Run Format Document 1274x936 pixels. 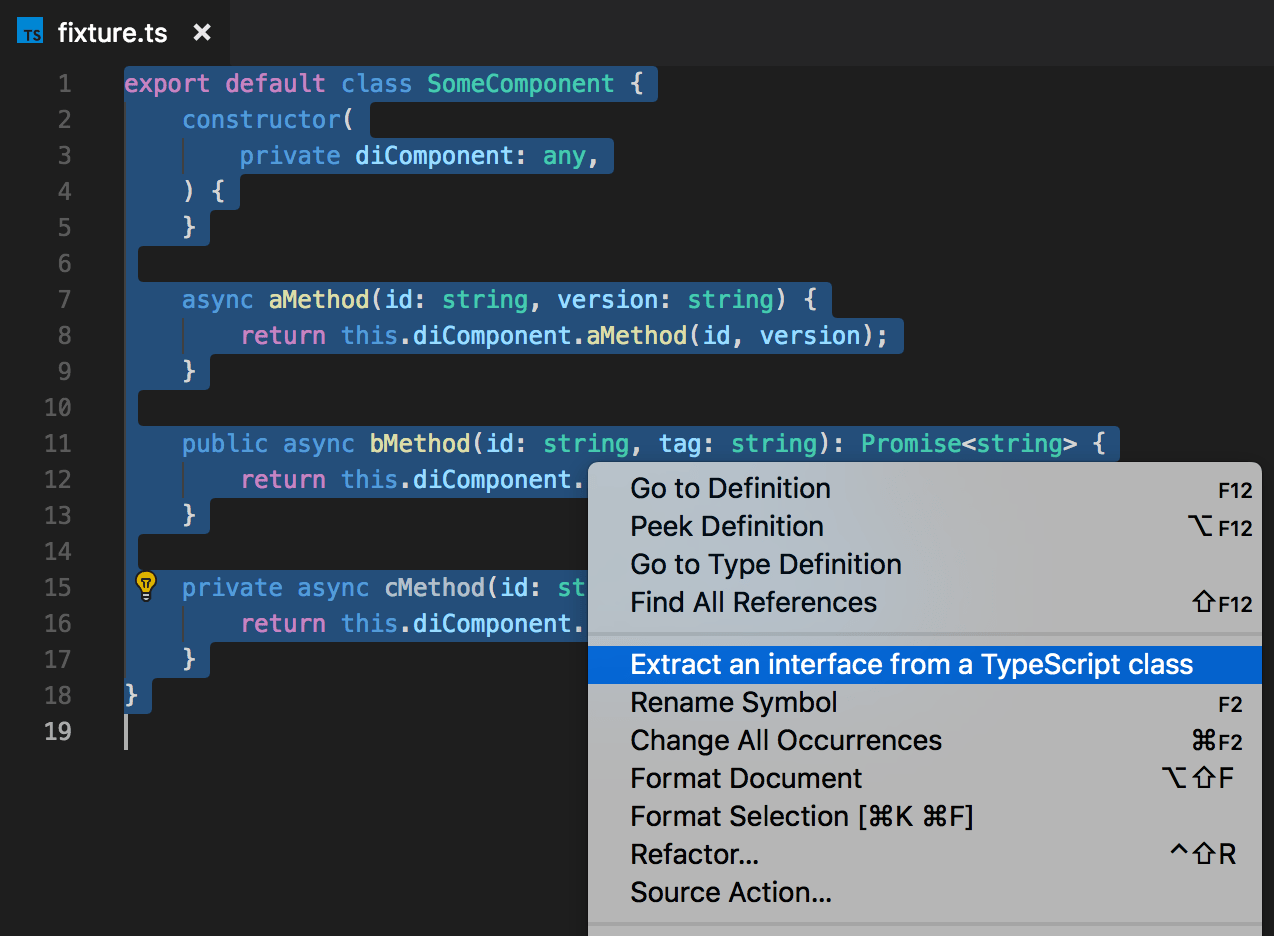[x=745, y=778]
